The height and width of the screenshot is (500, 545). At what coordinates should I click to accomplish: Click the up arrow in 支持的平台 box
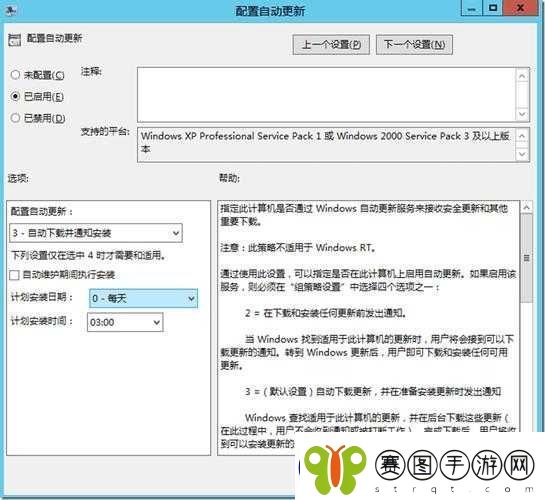click(522, 136)
